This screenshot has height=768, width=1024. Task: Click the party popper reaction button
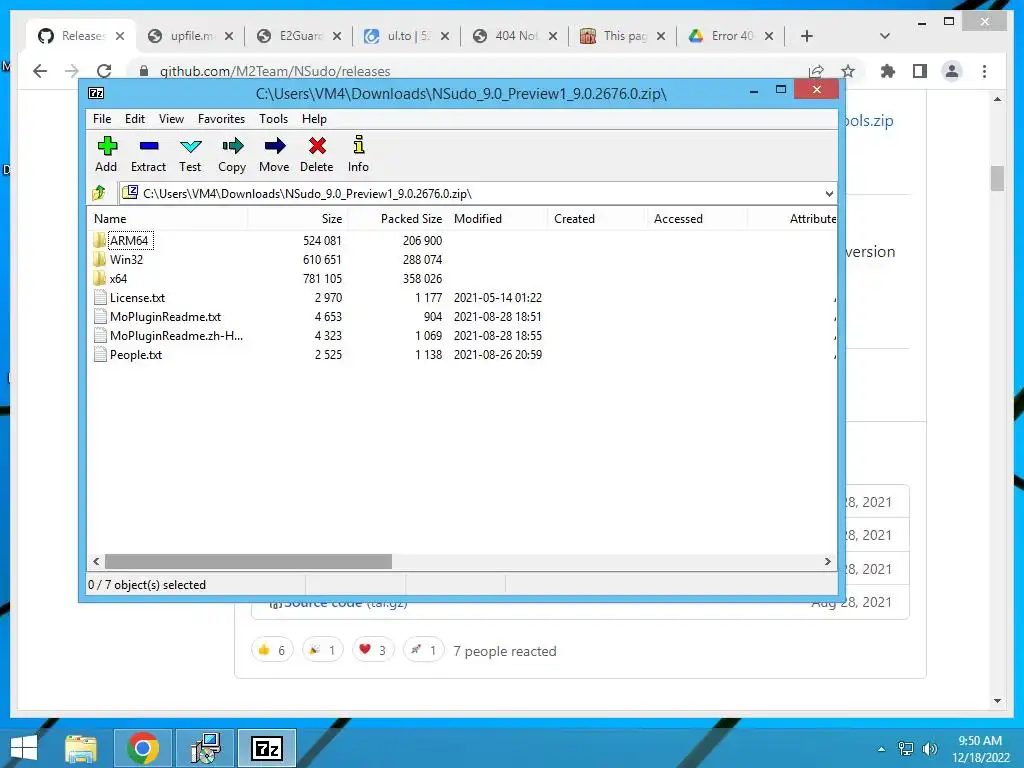pos(323,650)
